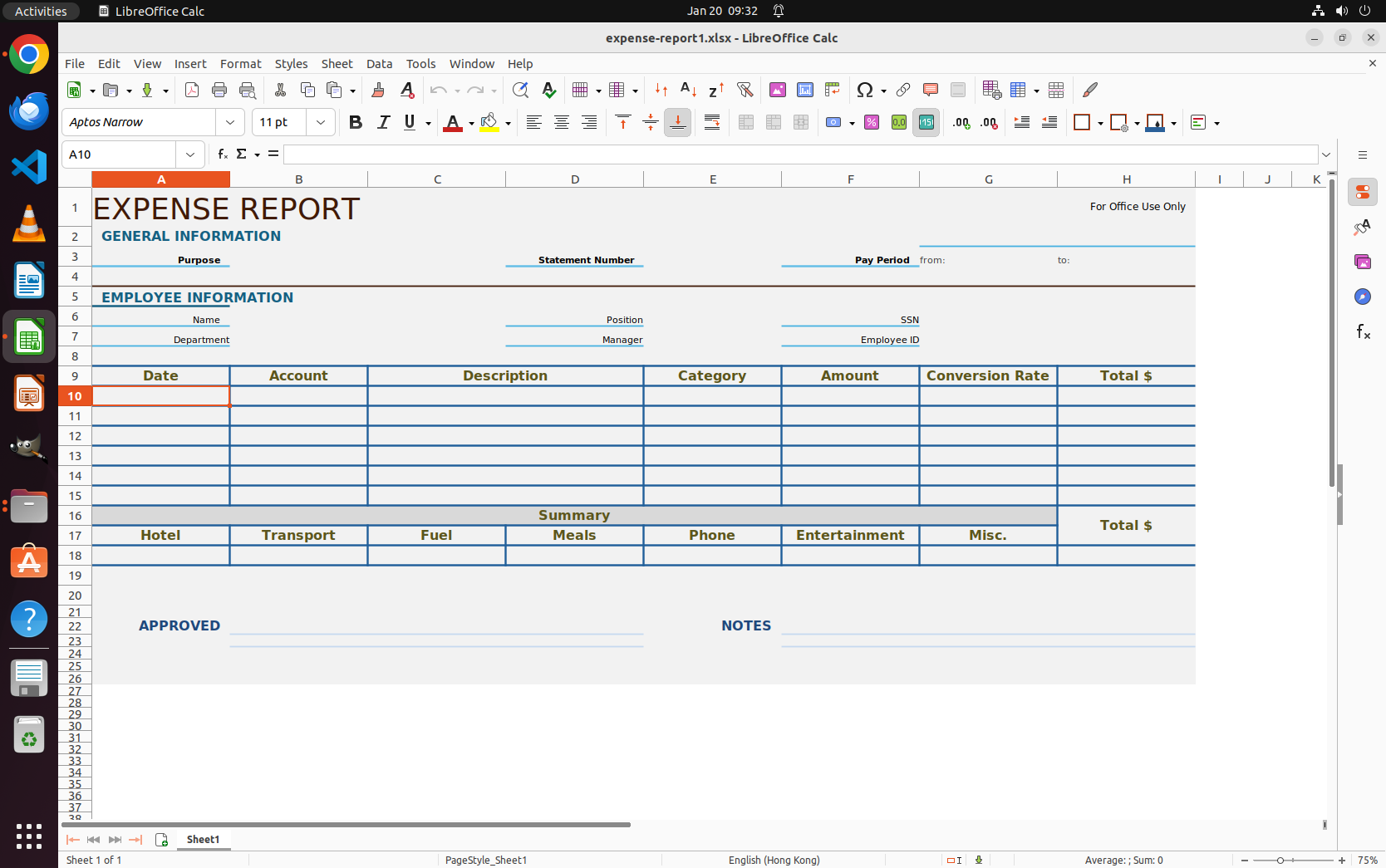Viewport: 1386px width, 868px height.
Task: Export directly as PDF
Action: coord(192,90)
